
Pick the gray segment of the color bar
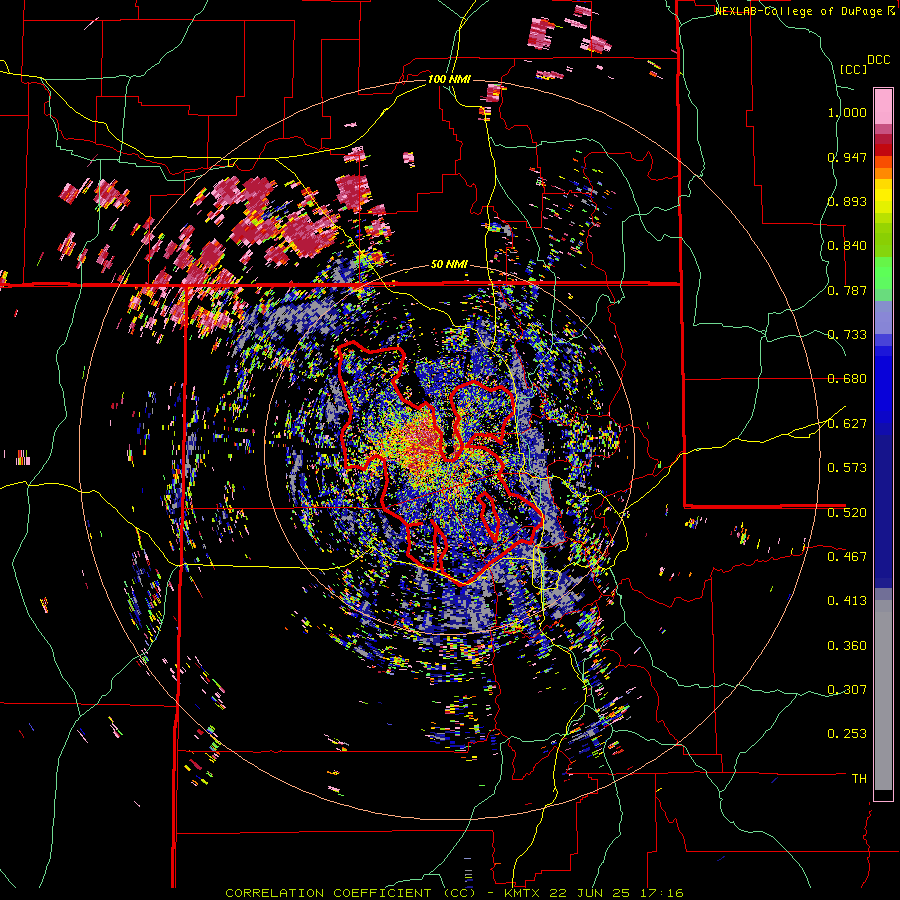[883, 695]
